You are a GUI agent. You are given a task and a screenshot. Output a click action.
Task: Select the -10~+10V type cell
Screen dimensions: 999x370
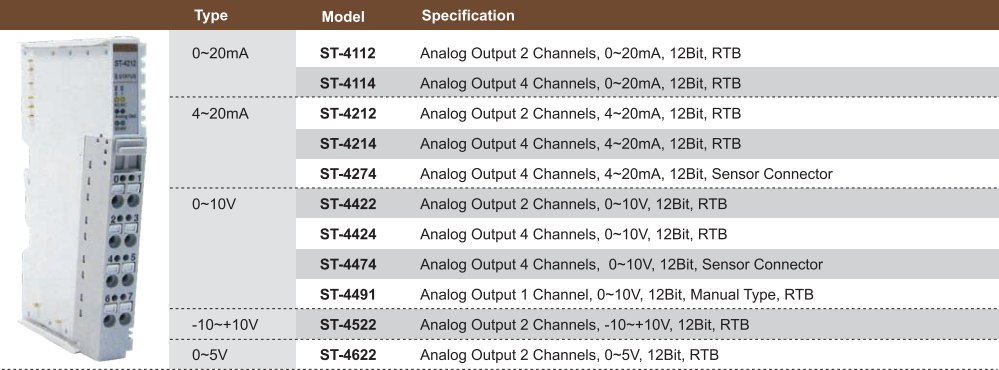point(224,325)
